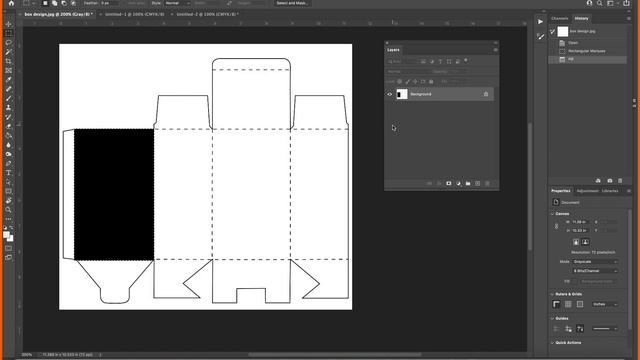This screenshot has width=640, height=360.
Task: Add a layer mask in Layers panel
Action: (449, 184)
